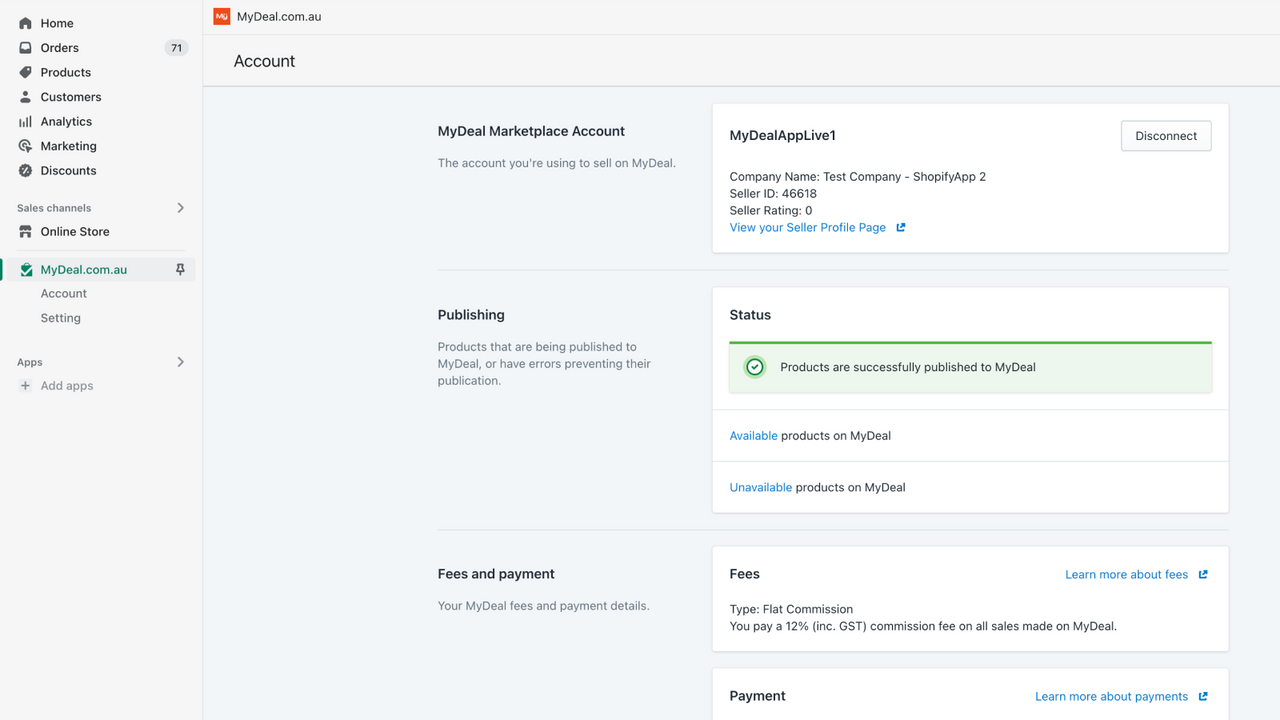The height and width of the screenshot is (720, 1280).
Task: Click the Orders count badge
Action: click(x=176, y=47)
